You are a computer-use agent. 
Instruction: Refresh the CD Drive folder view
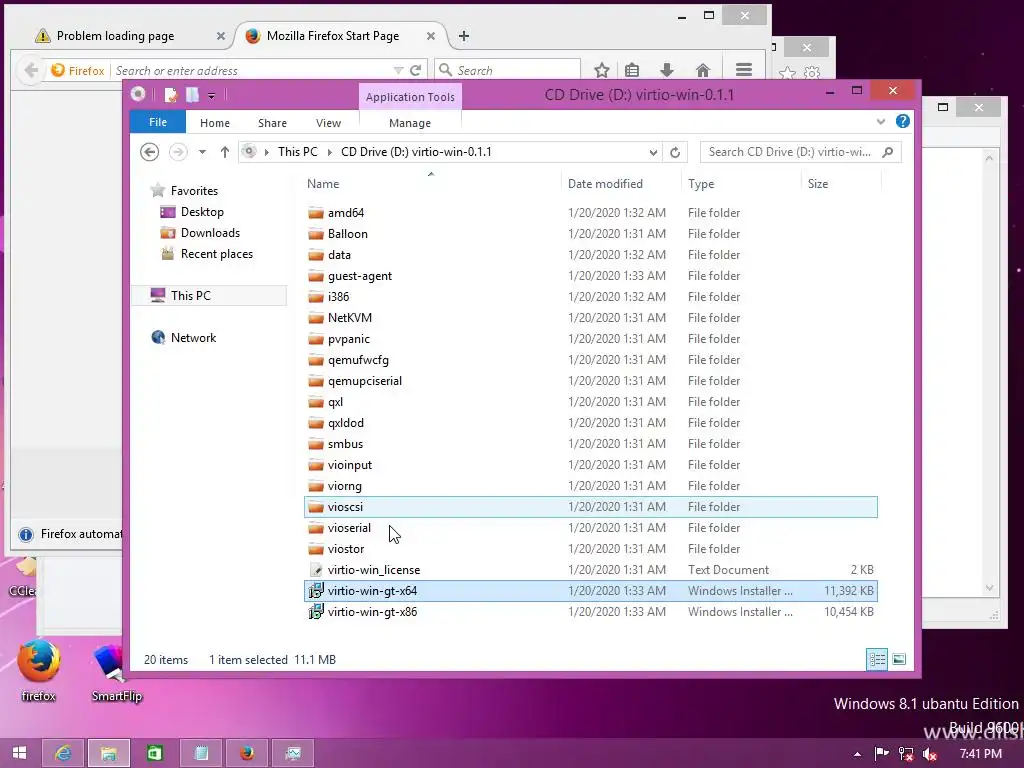tap(675, 152)
